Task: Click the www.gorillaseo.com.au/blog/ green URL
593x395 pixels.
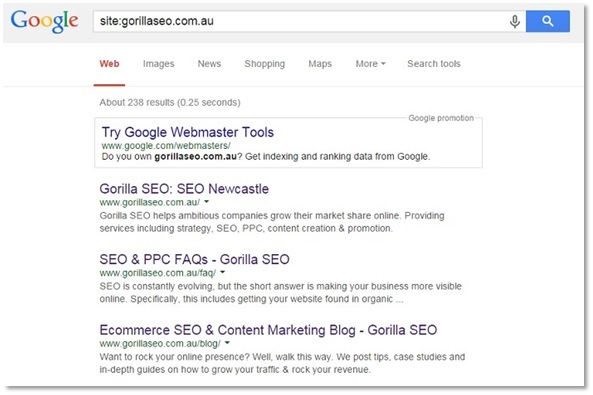Action: pos(160,344)
